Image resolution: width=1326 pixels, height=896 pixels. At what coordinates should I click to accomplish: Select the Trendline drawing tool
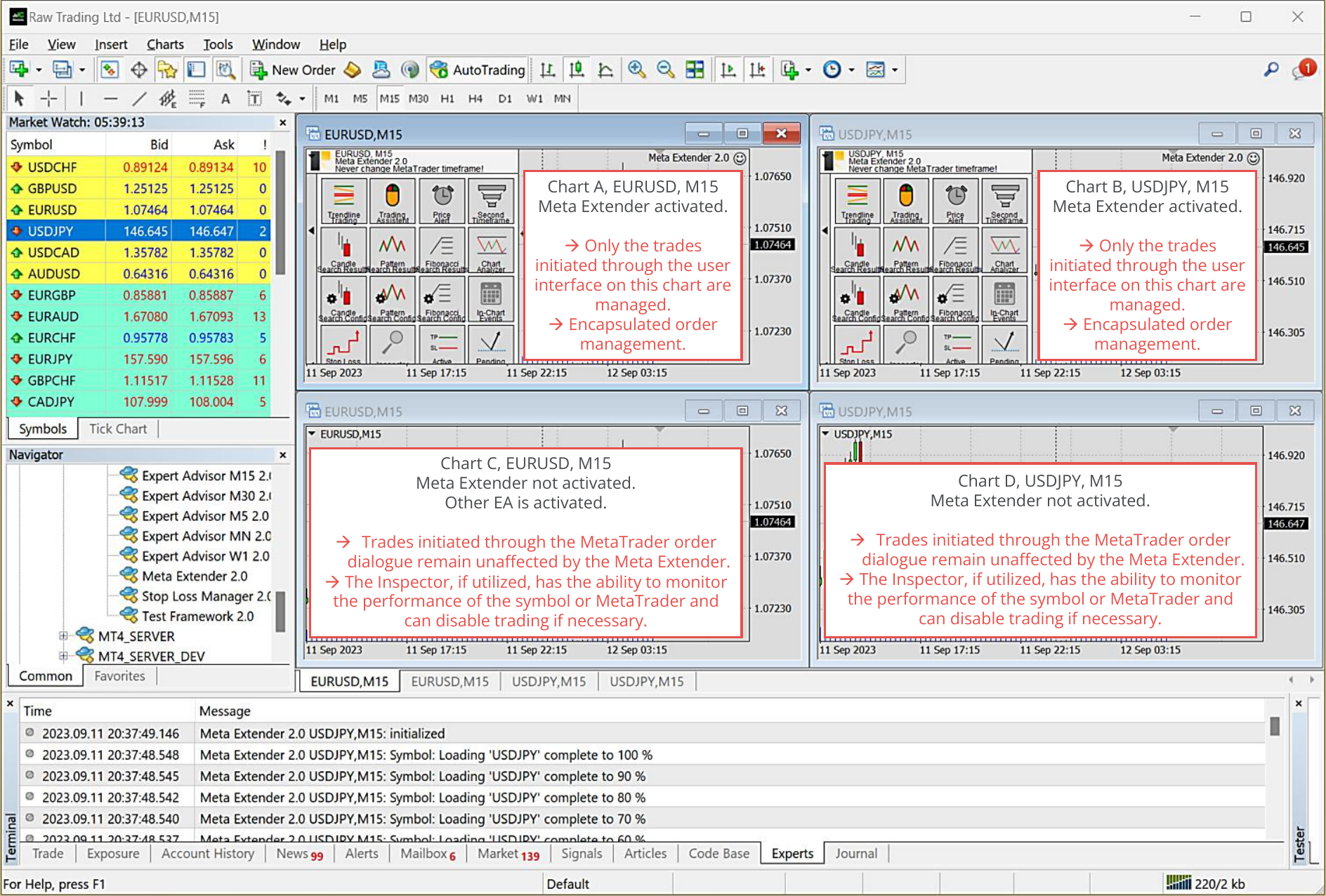tap(139, 99)
